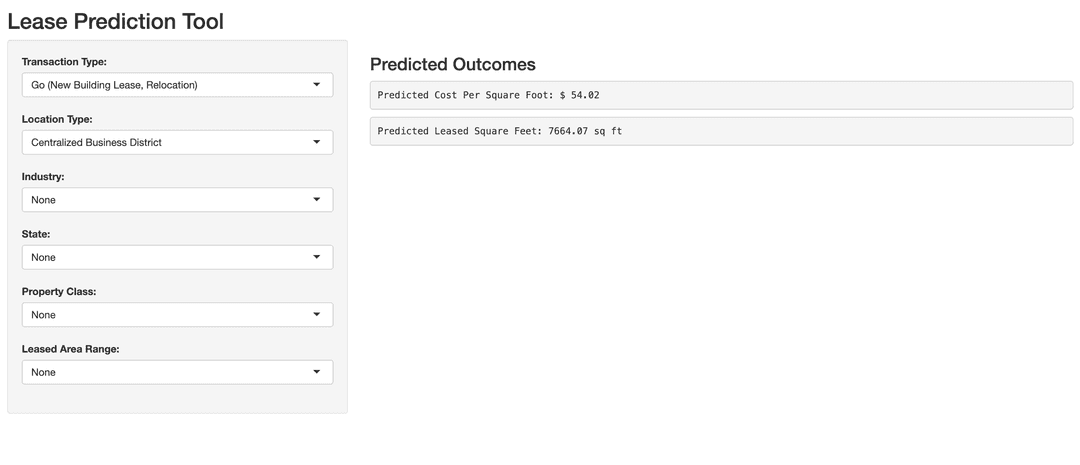Click the Location Type dropdown caret arrow
The height and width of the screenshot is (465, 1080).
click(317, 142)
